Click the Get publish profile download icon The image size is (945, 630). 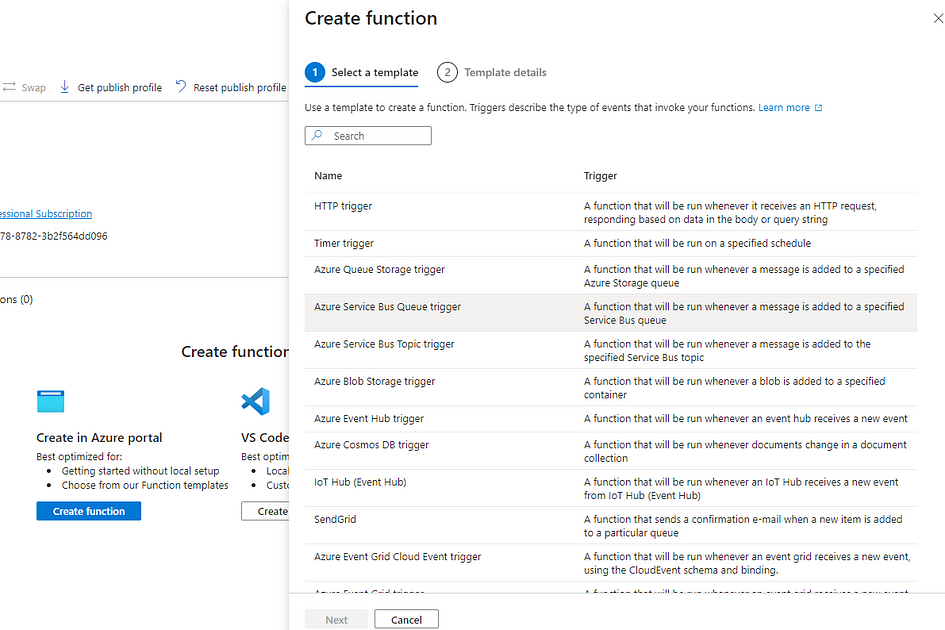pos(64,87)
